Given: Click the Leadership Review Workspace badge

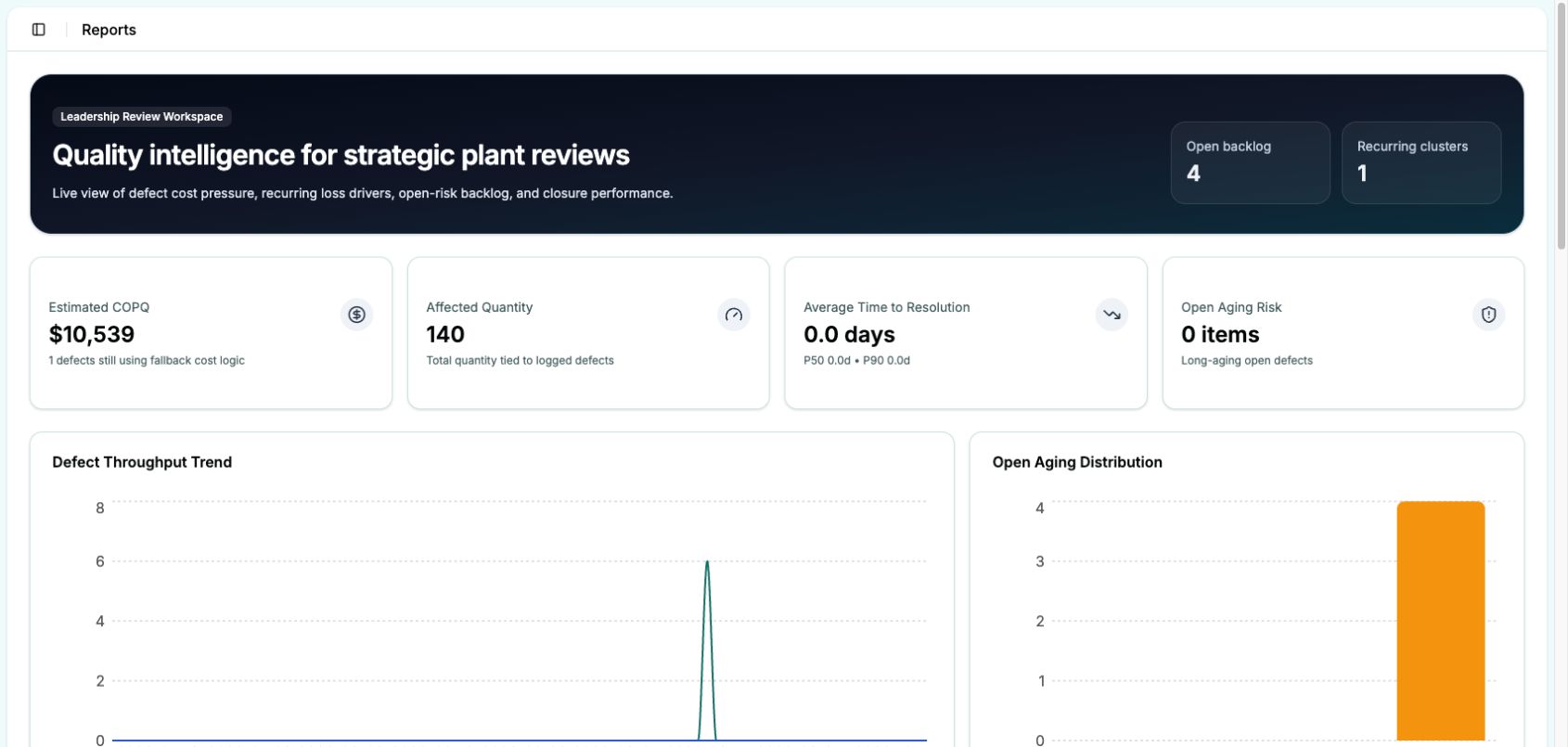Looking at the screenshot, I should click(x=142, y=117).
